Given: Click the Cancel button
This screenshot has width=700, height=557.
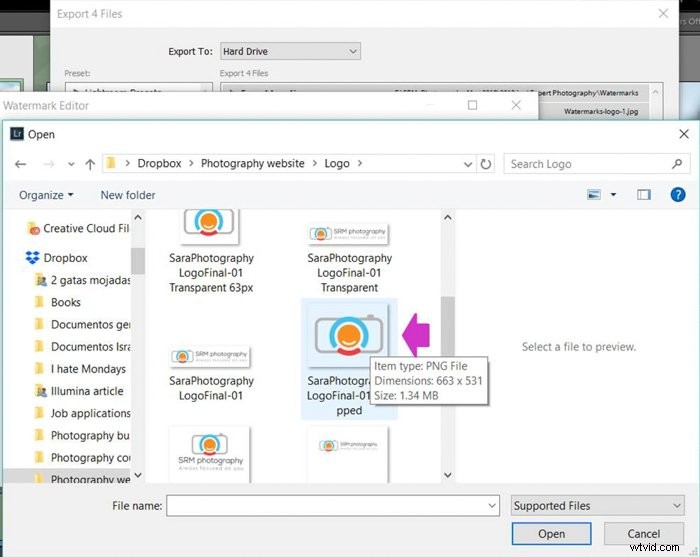Looking at the screenshot, I should click(x=643, y=534).
